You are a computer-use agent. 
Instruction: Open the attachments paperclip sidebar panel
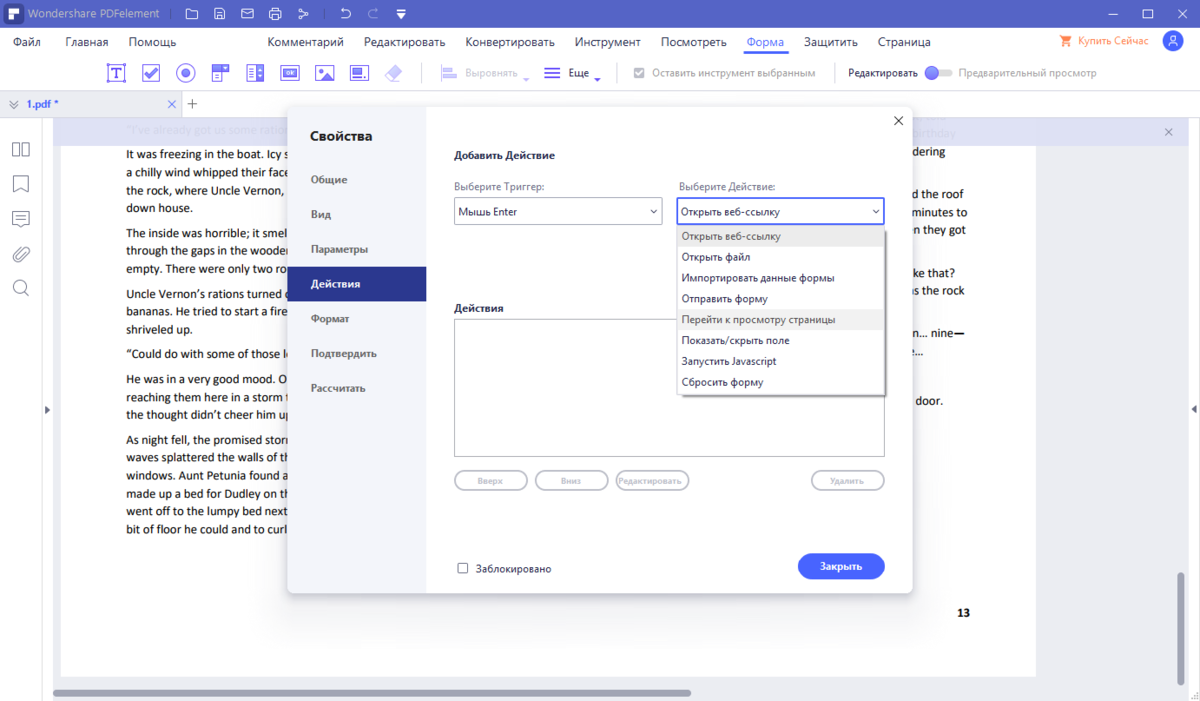(x=20, y=253)
